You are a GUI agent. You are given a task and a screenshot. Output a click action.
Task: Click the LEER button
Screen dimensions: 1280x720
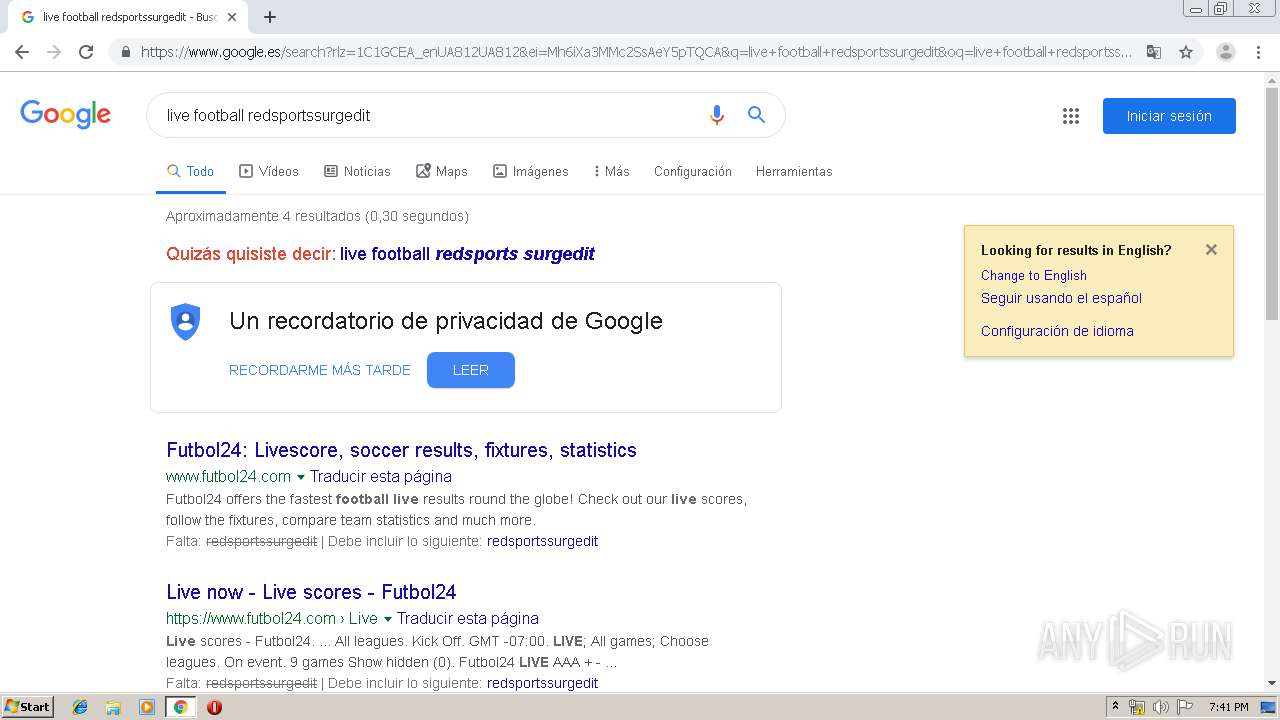pyautogui.click(x=471, y=370)
